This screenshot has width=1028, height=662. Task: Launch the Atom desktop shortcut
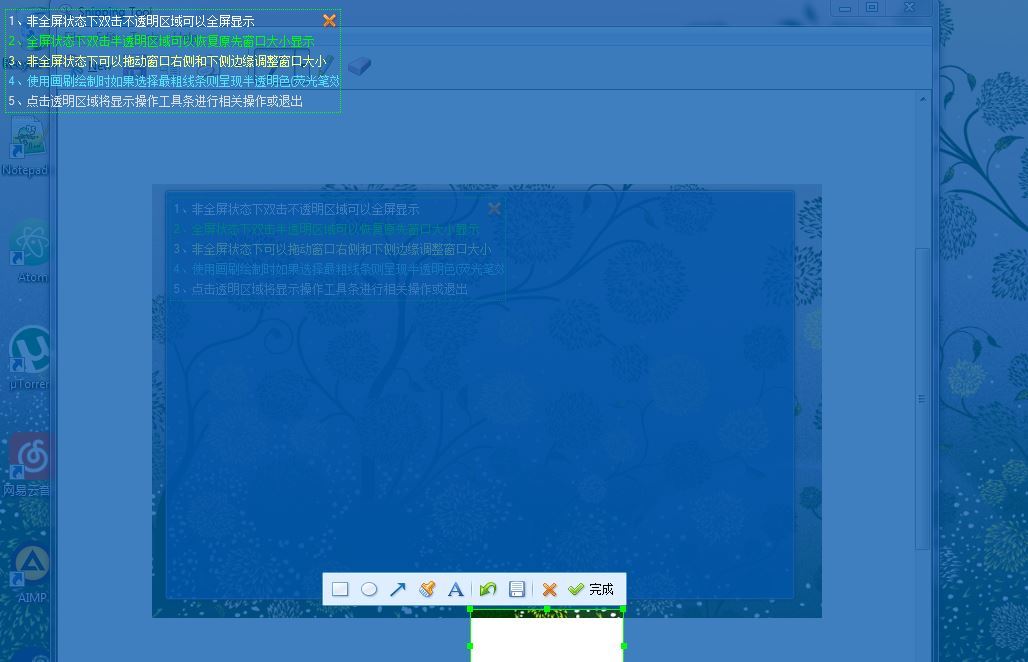coord(30,245)
